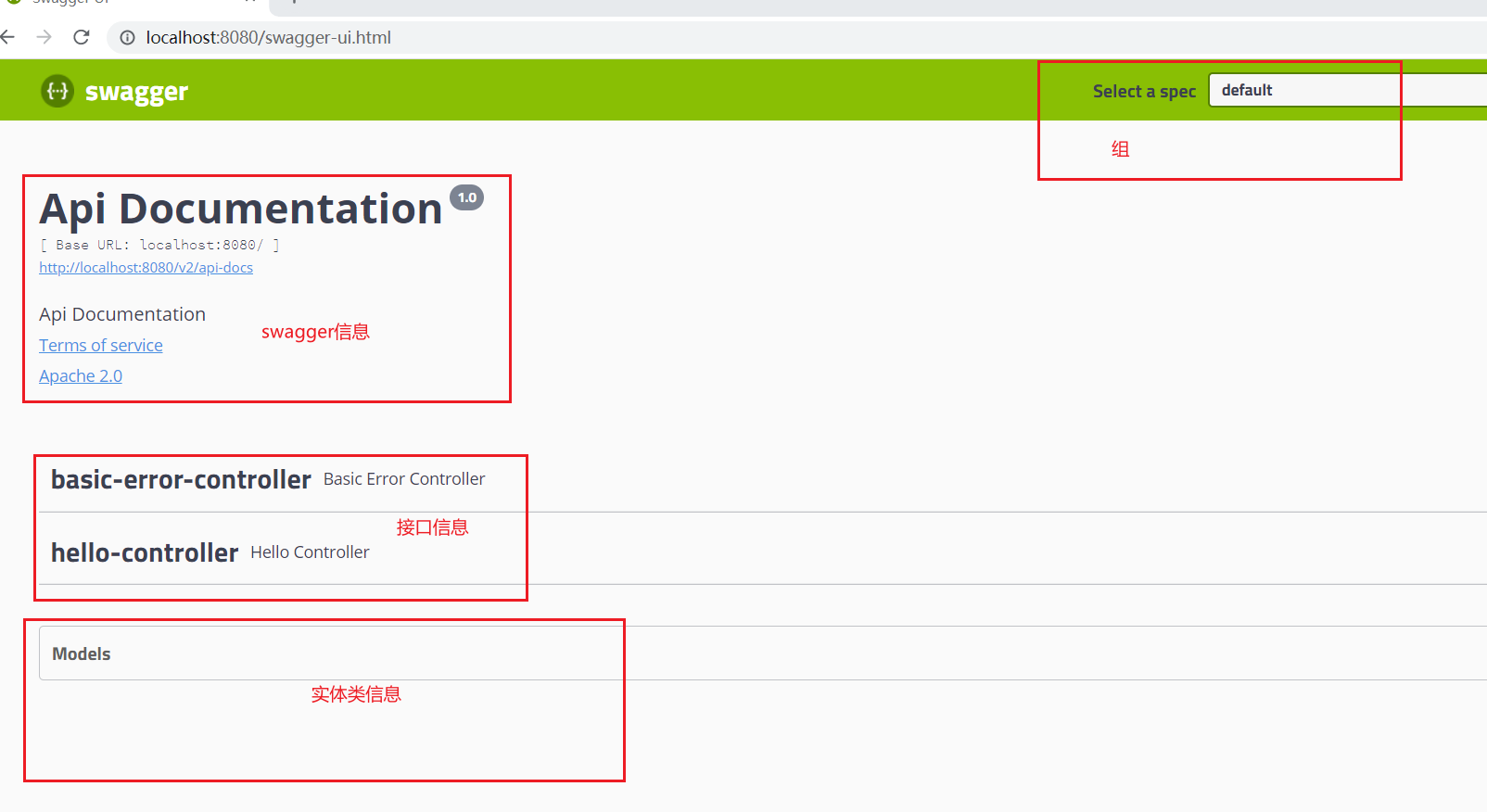Image resolution: width=1487 pixels, height=812 pixels.
Task: Click the browser forward arrow
Action: pos(44,37)
